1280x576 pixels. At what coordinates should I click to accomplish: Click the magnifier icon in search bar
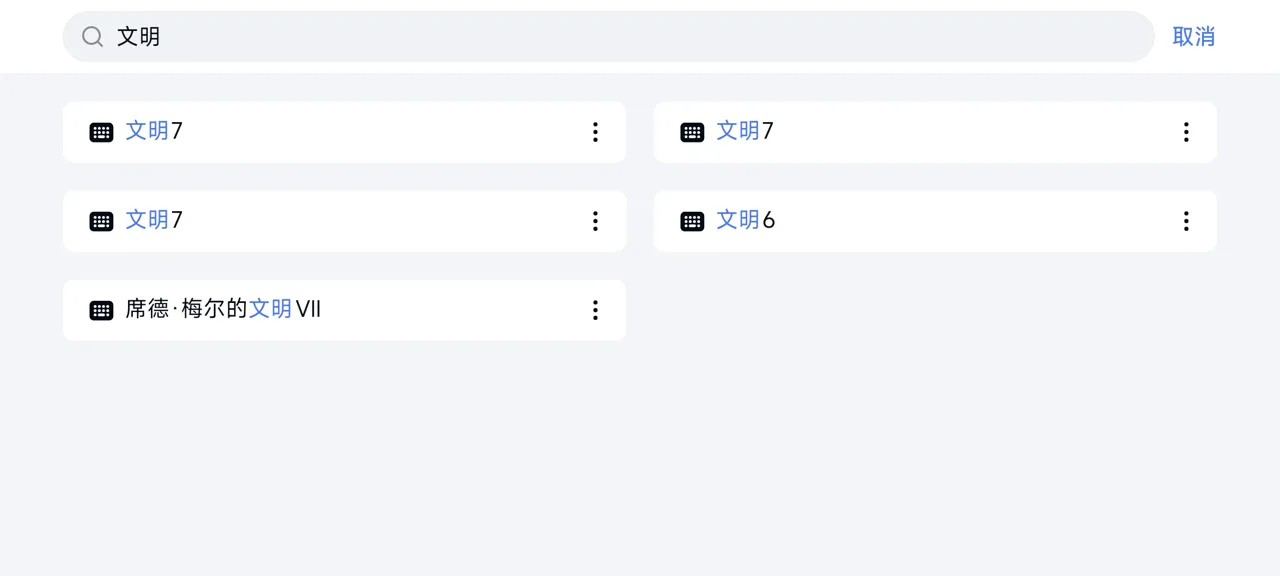point(92,37)
